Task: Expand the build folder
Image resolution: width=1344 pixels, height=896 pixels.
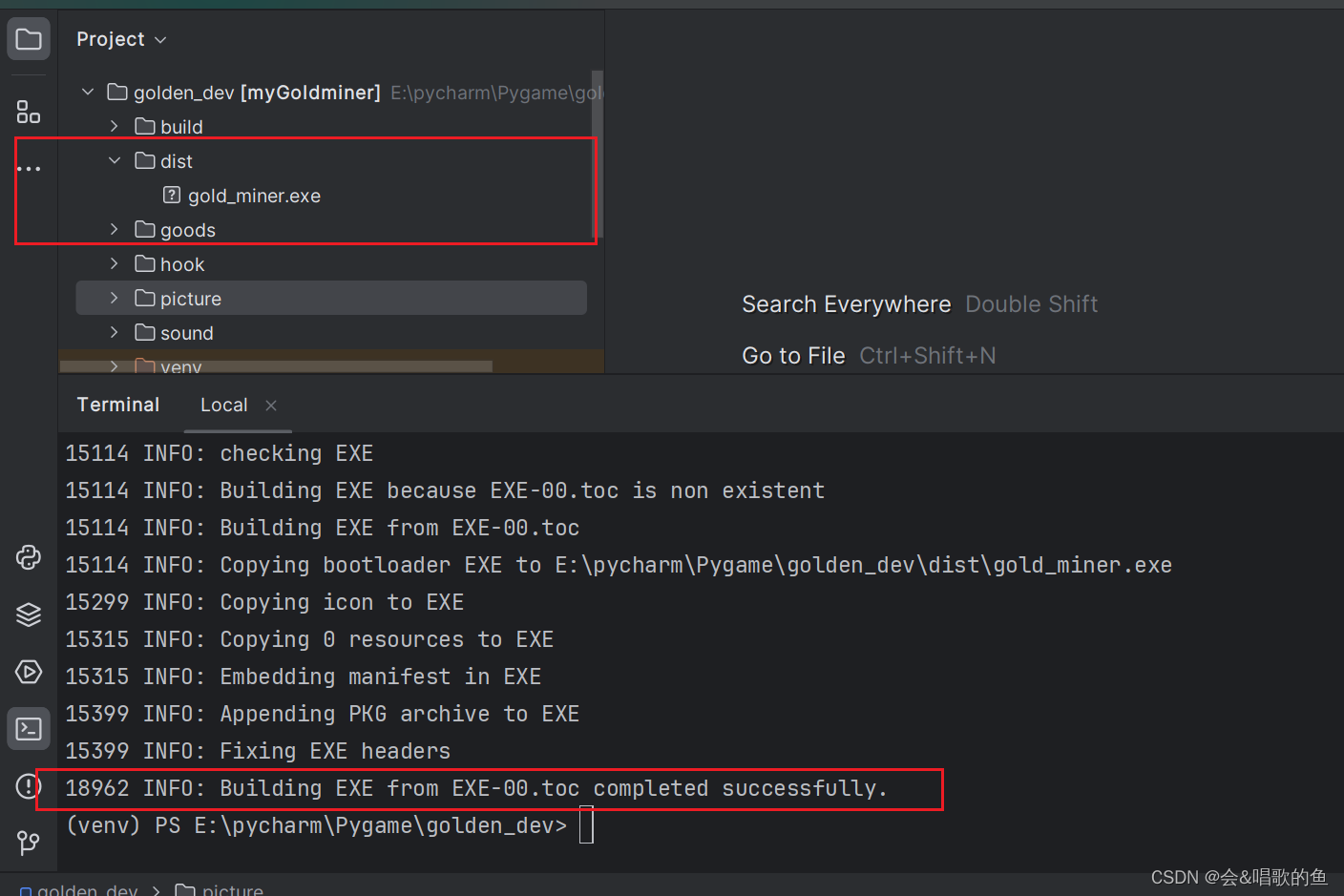Action: point(113,126)
